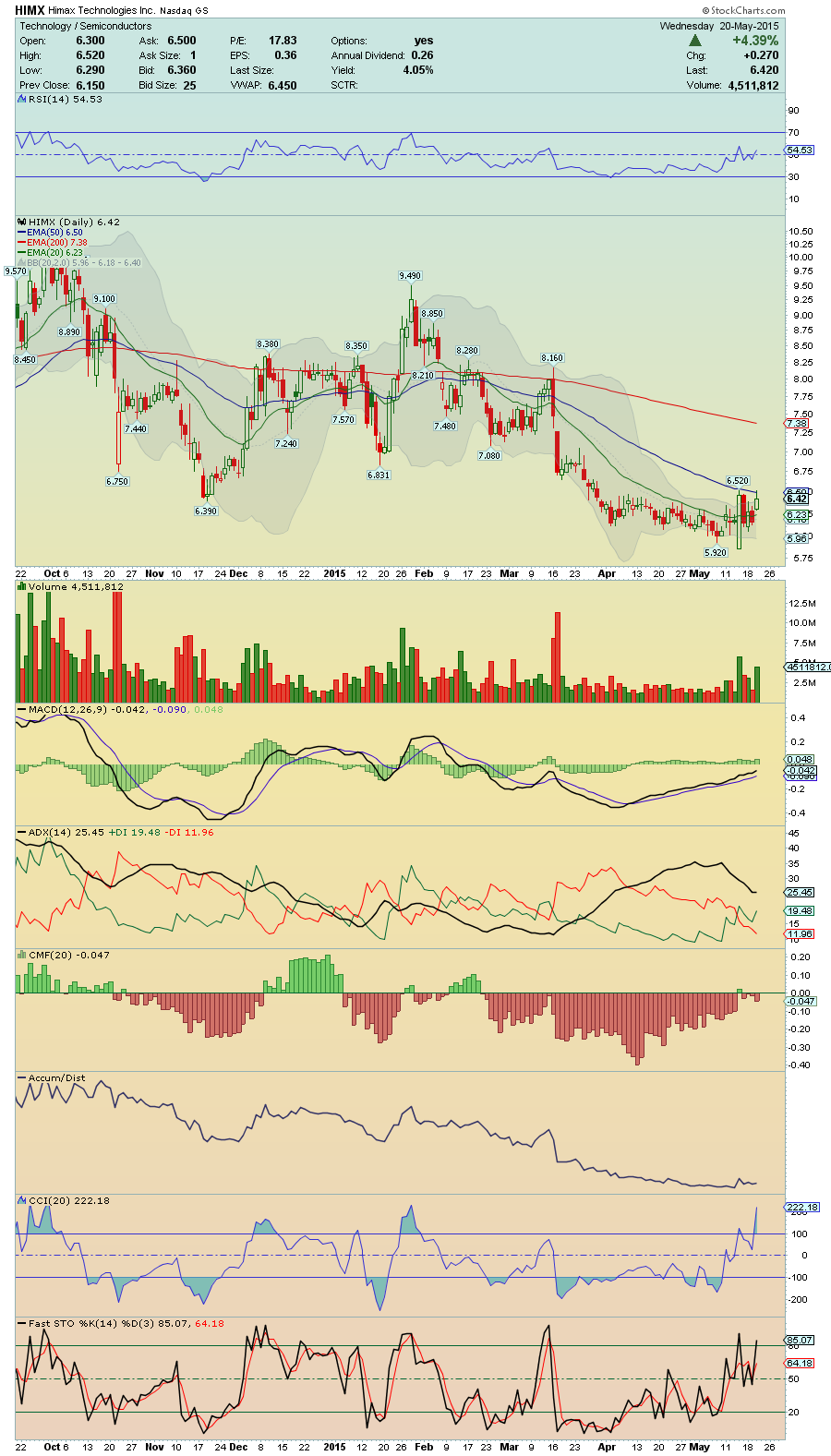Click the '2015' label on the price date axis
The width and height of the screenshot is (831, 1456).
pos(334,573)
